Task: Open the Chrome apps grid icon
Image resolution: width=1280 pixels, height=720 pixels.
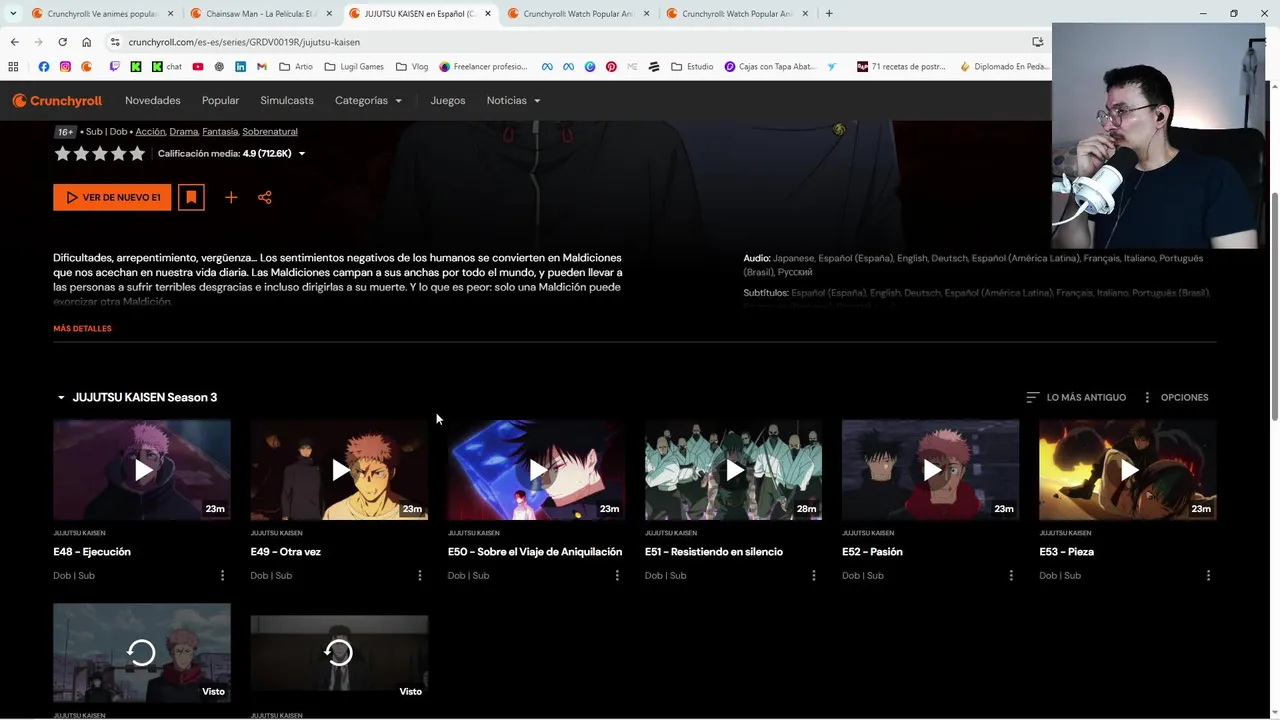Action: coord(13,67)
